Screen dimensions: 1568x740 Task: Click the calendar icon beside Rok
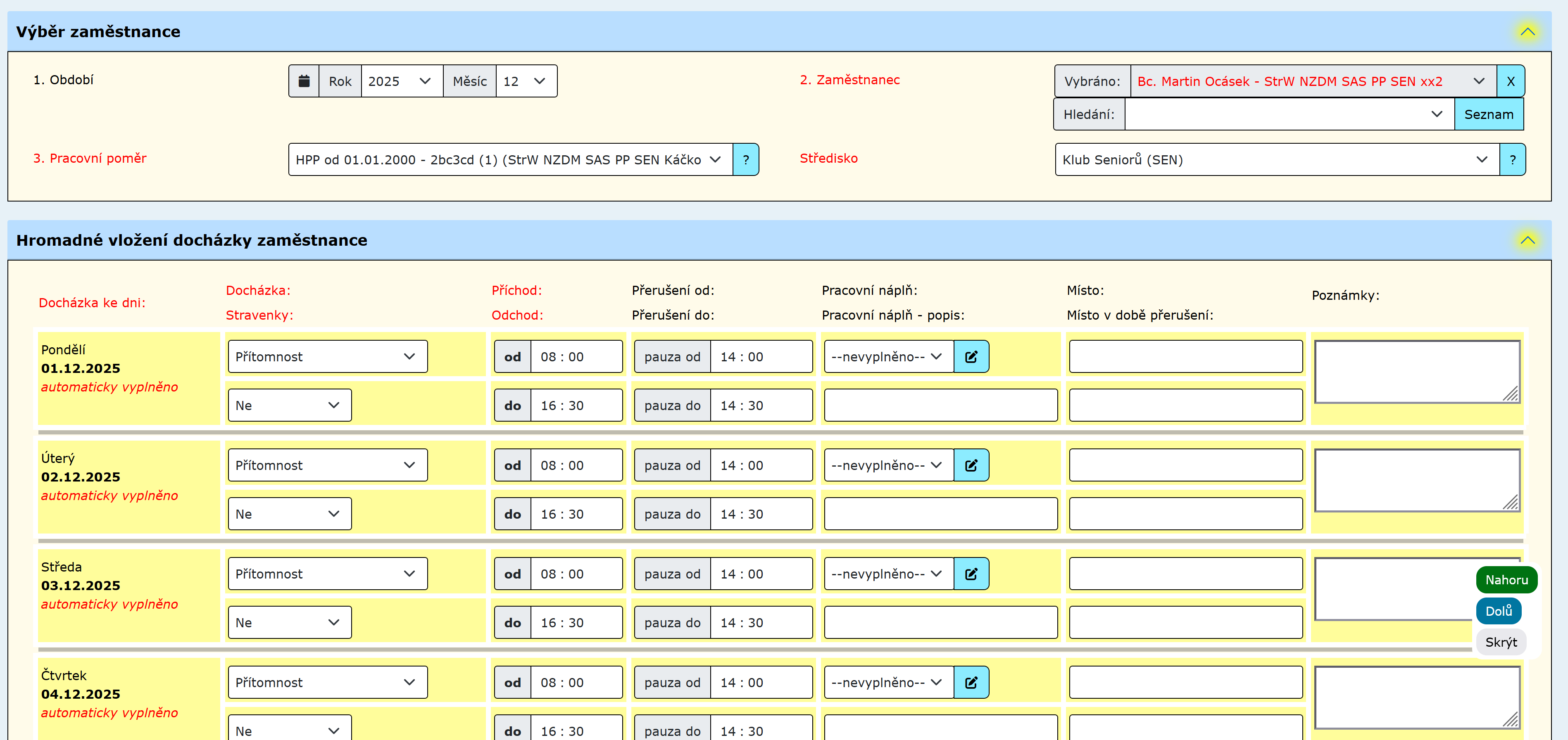click(x=304, y=81)
